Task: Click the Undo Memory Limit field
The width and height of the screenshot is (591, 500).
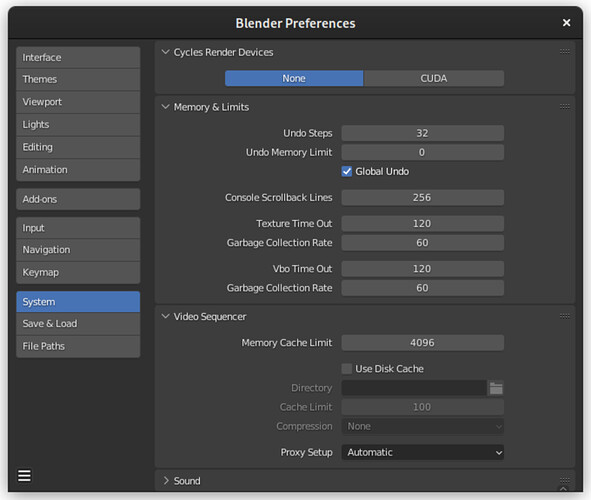Action: click(423, 152)
